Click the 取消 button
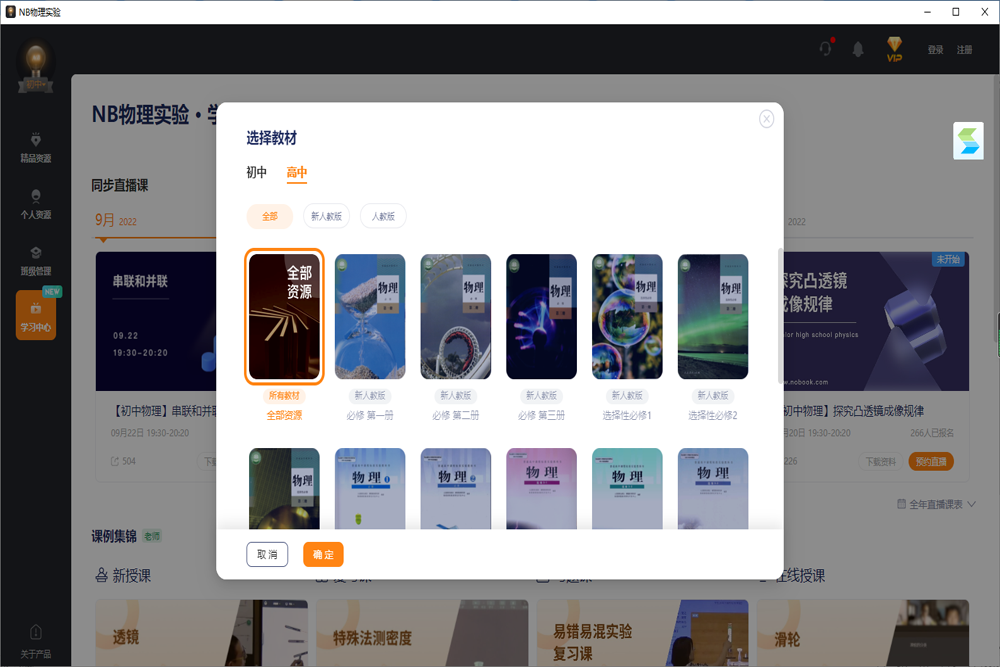The width and height of the screenshot is (1000, 667). point(267,555)
